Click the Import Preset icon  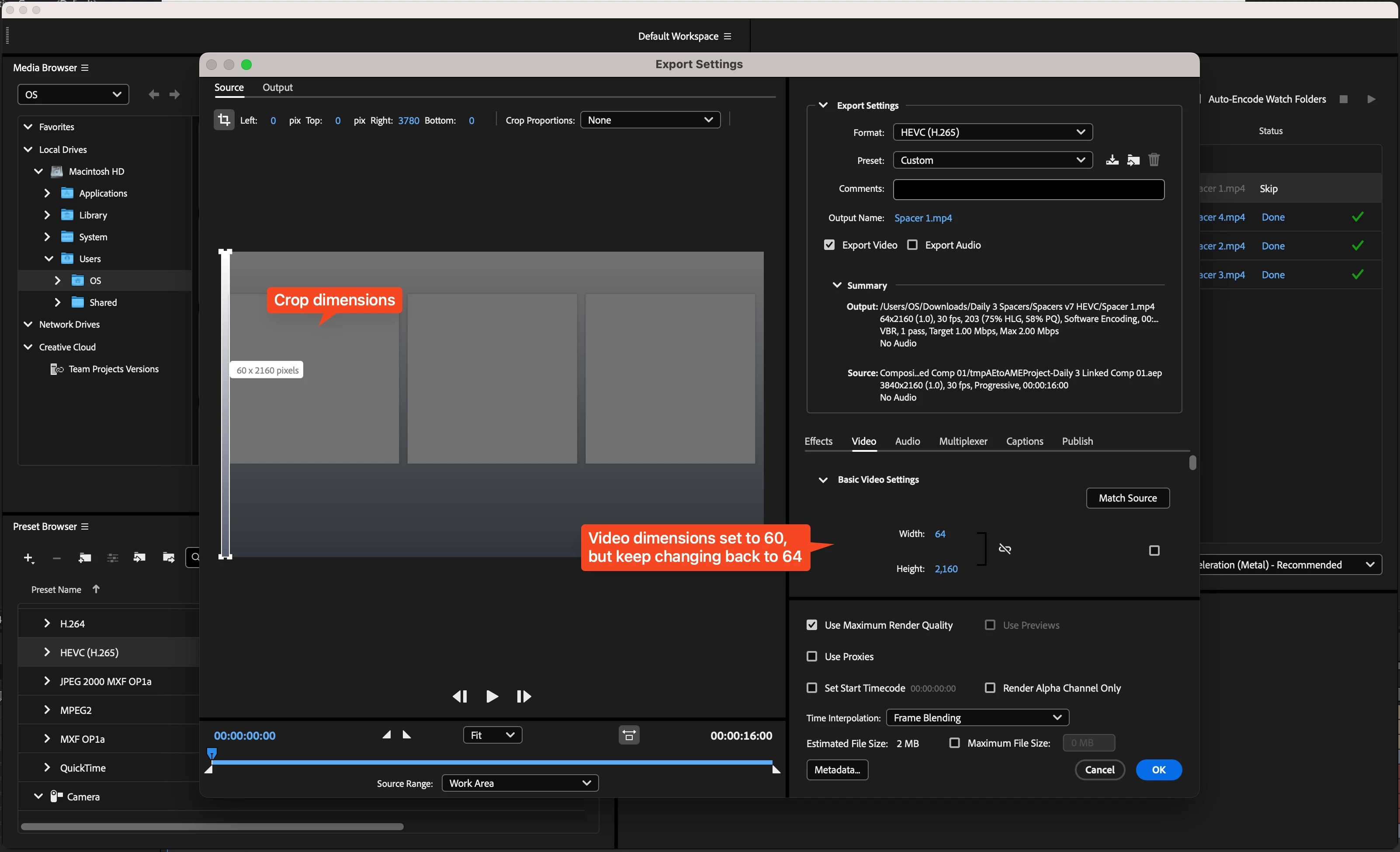[x=1133, y=160]
